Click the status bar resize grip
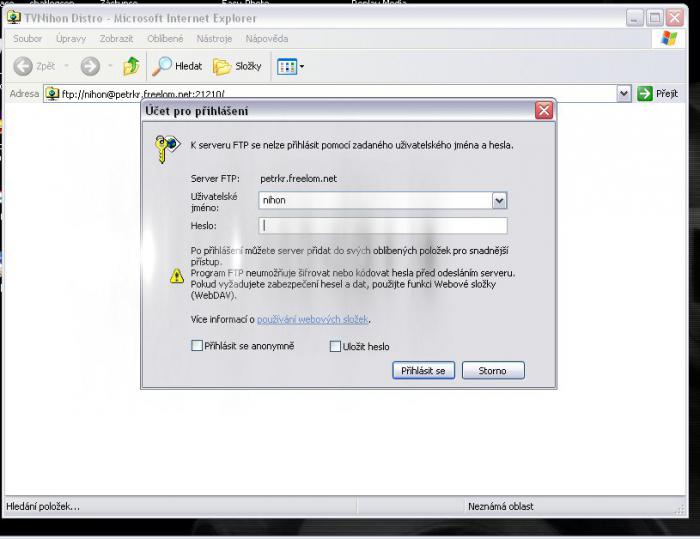This screenshot has width=700, height=539. click(681, 510)
